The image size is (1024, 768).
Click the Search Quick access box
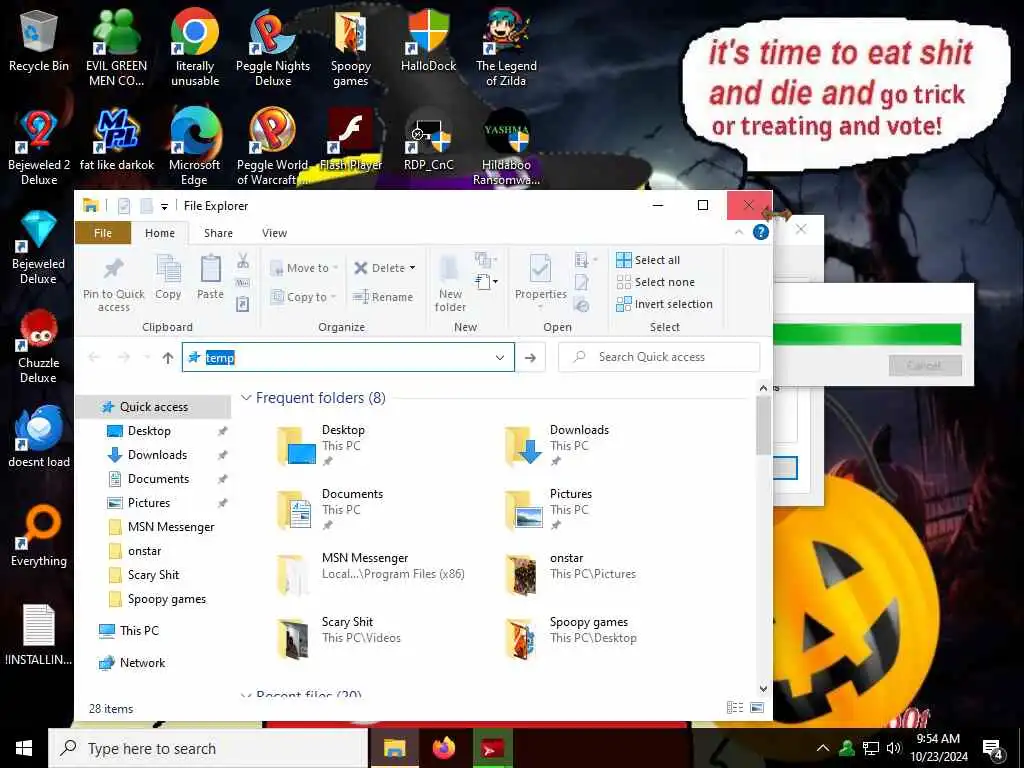659,357
